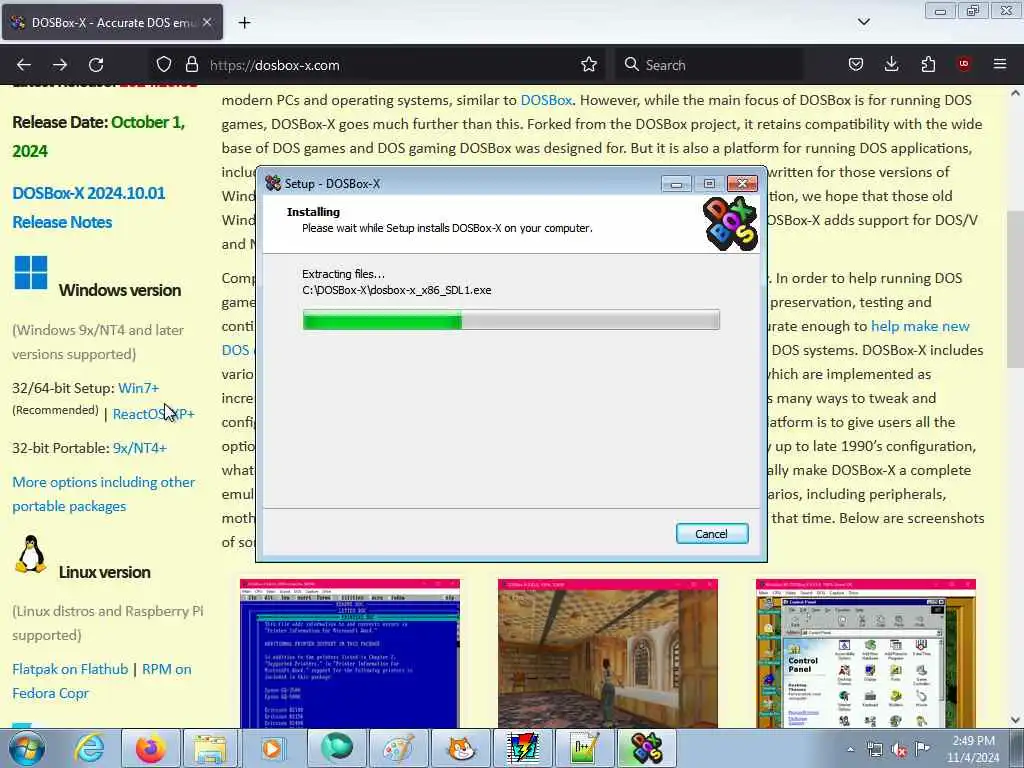Screen dimensions: 1024x768
Task: Follow the help make new link
Action: click(x=920, y=326)
